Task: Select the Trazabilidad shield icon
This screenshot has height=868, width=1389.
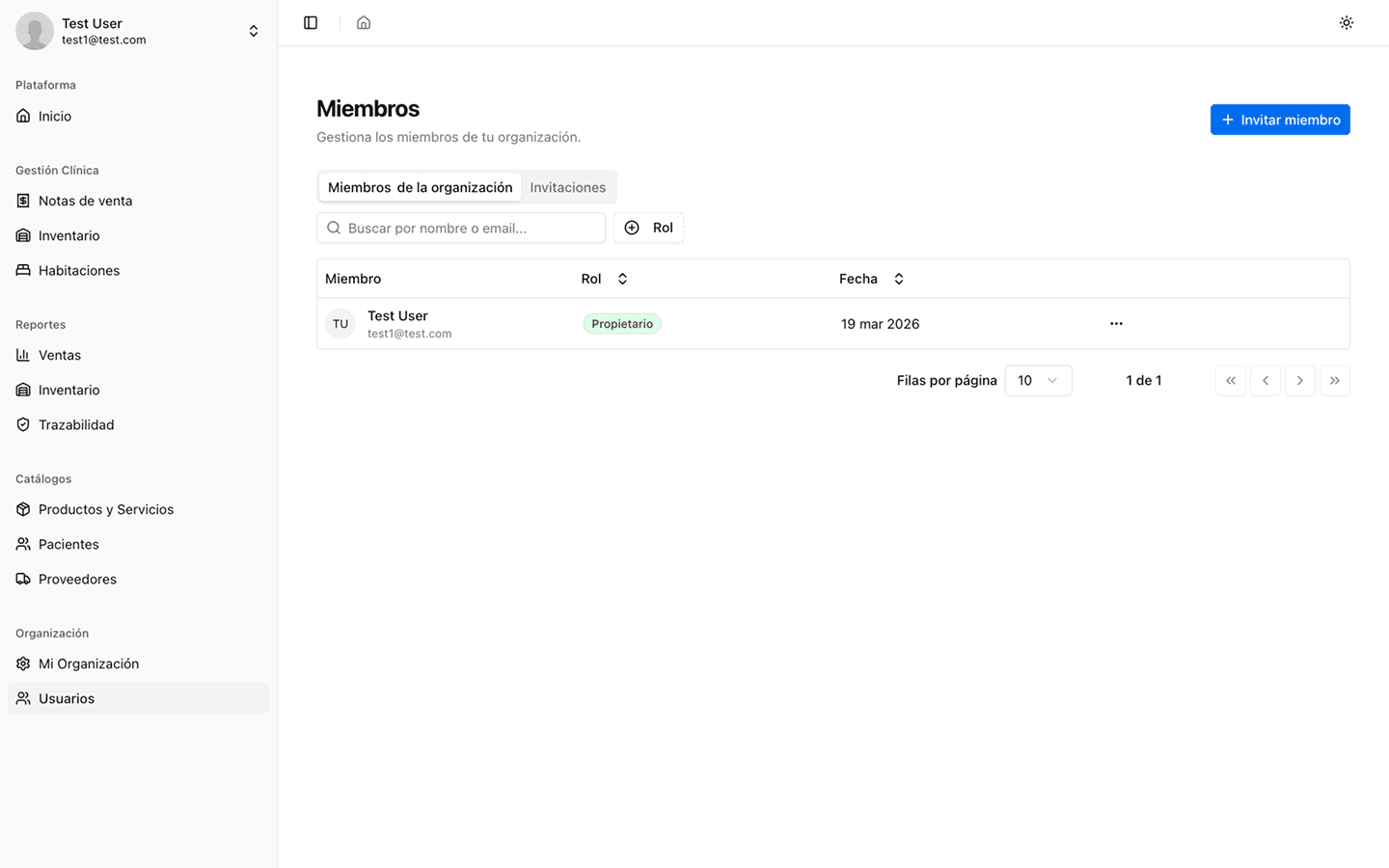Action: coord(22,424)
